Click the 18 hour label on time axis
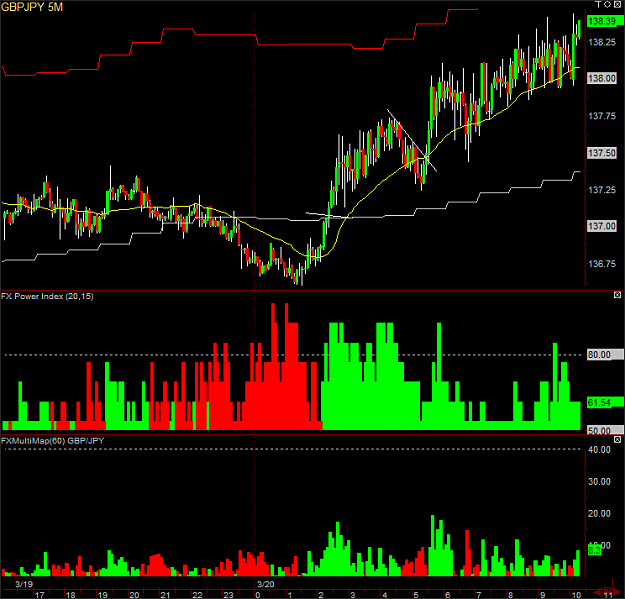625x599 pixels. [71, 595]
